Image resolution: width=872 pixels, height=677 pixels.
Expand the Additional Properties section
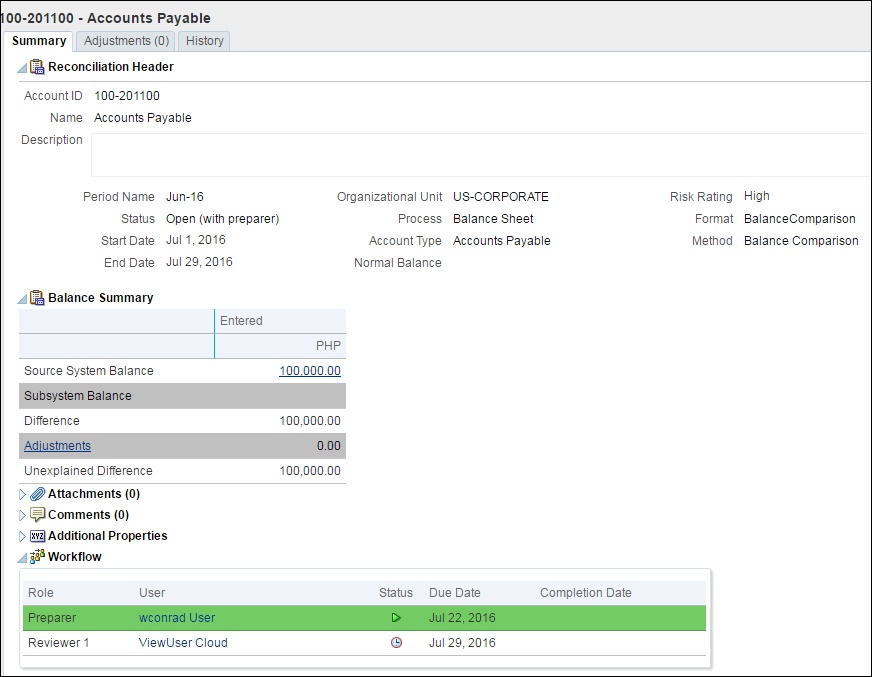[23, 535]
